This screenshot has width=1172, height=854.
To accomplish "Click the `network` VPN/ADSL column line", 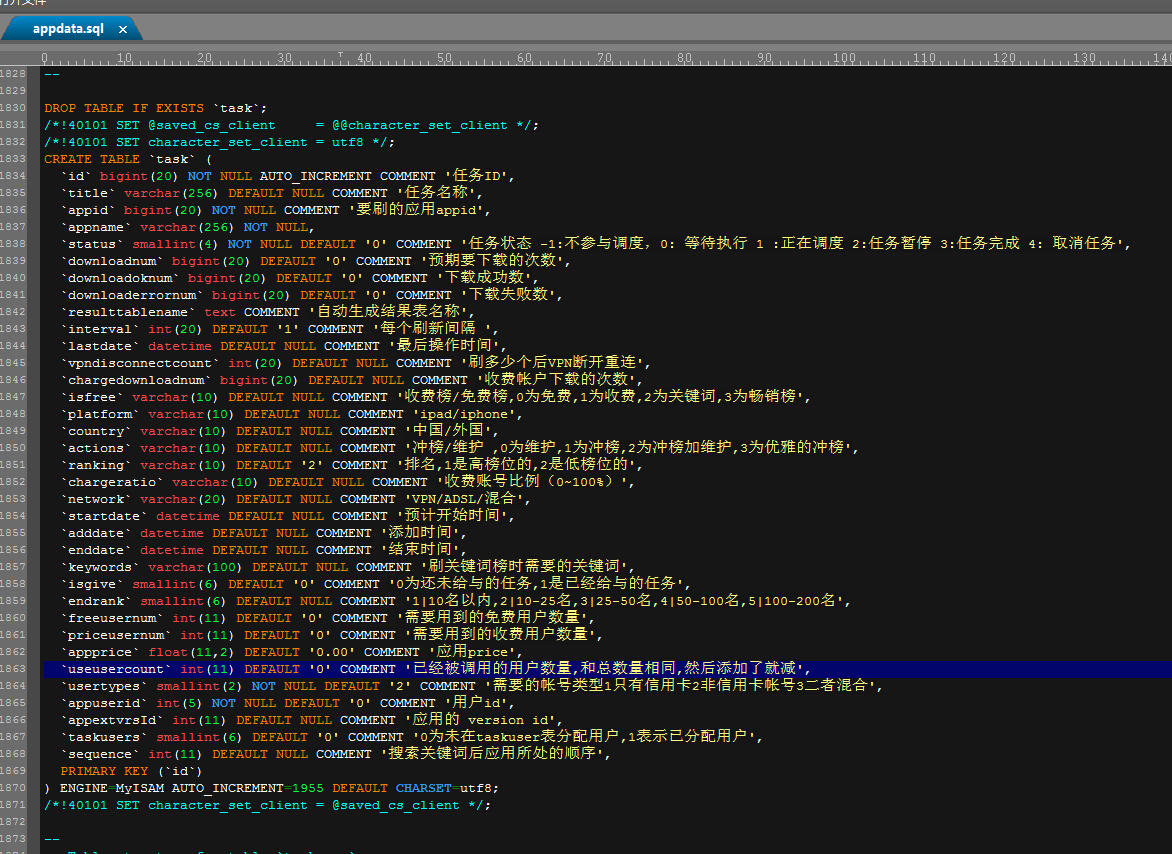I will 296,499.
